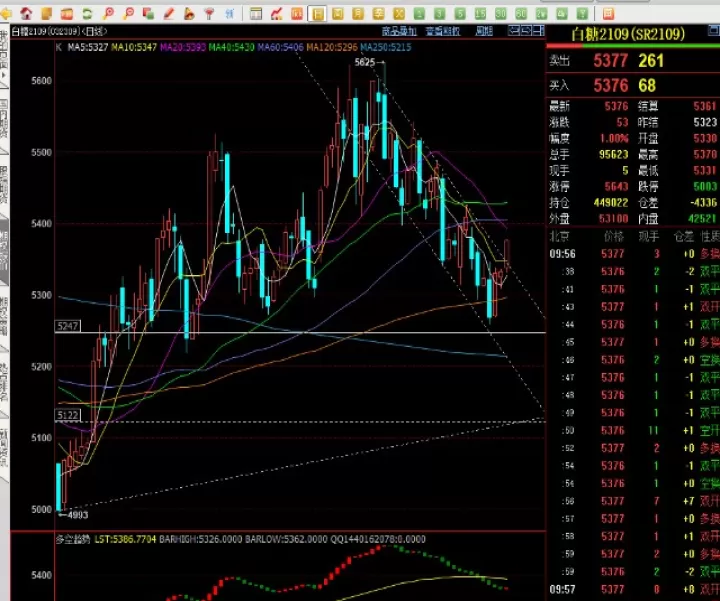This screenshot has height=601, width=720.
Task: Click the buy price 5376 in the quote panel
Action: coord(610,85)
